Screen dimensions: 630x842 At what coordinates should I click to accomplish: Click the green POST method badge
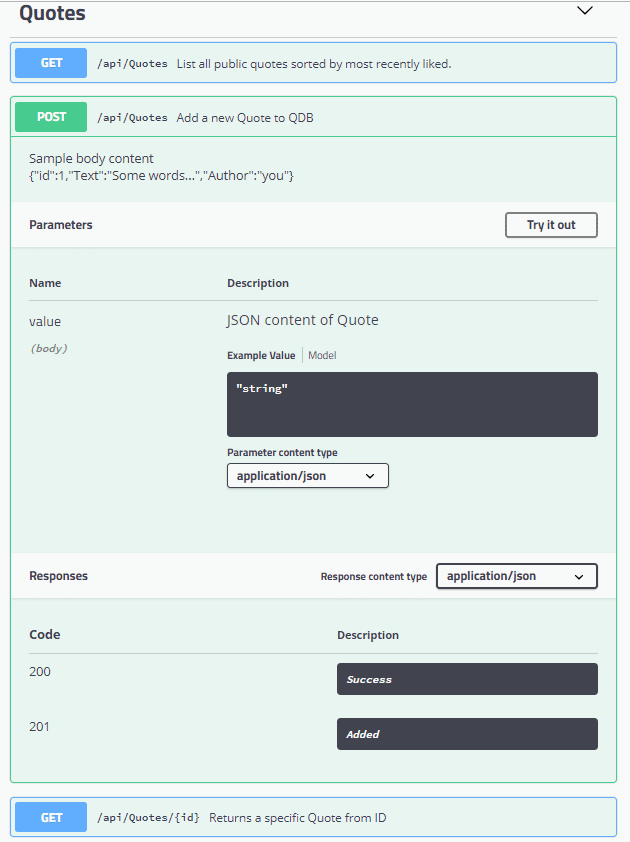(51, 117)
